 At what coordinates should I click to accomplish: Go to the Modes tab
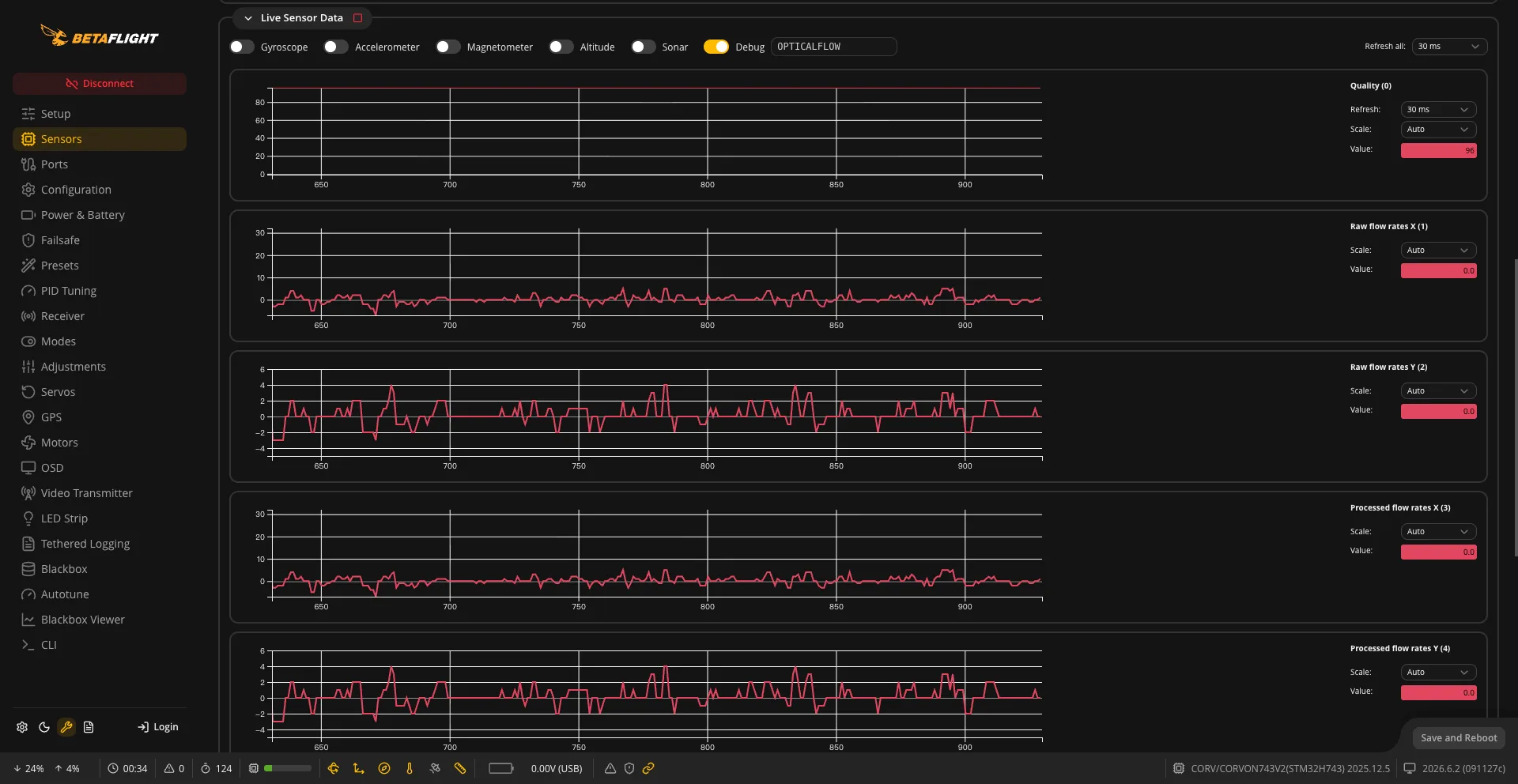point(100,341)
